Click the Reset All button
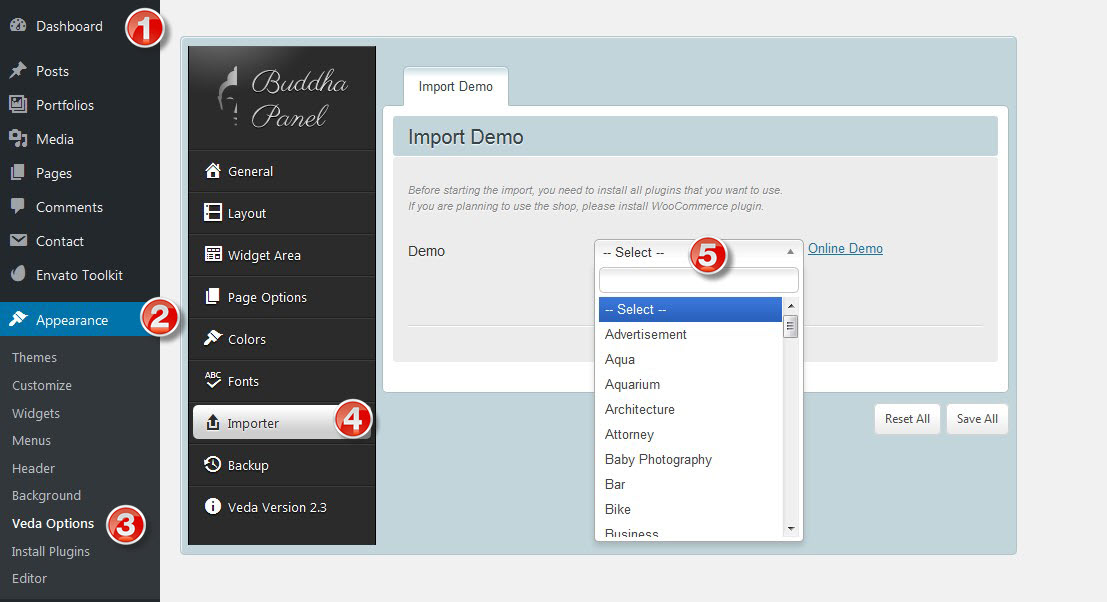The height and width of the screenshot is (602, 1107). click(907, 419)
